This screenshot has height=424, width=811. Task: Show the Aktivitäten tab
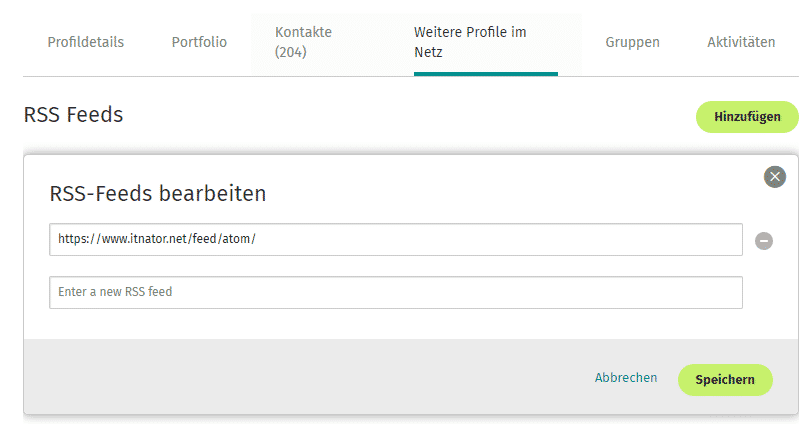(x=741, y=42)
